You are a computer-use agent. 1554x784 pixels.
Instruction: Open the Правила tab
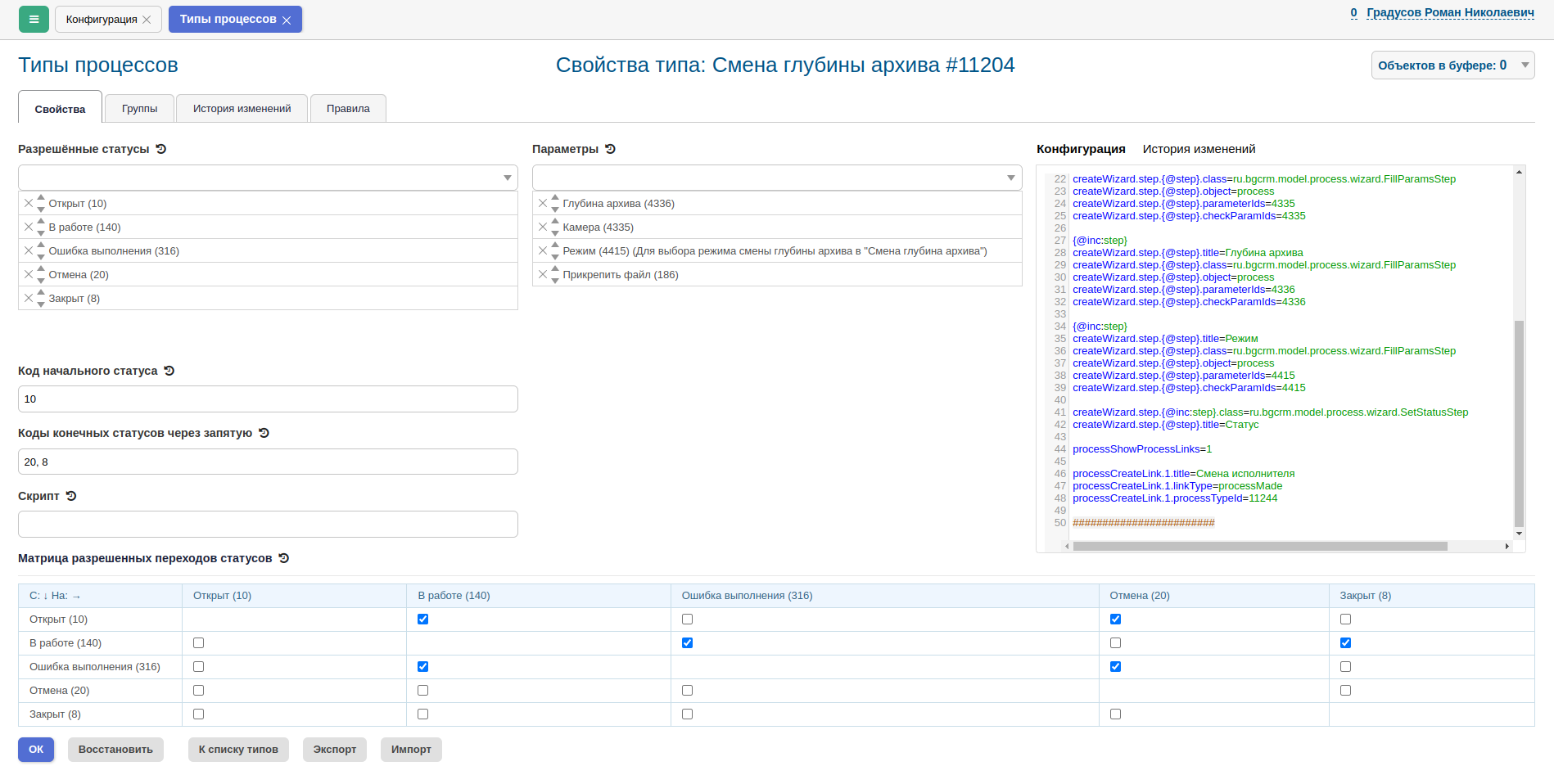tap(348, 108)
